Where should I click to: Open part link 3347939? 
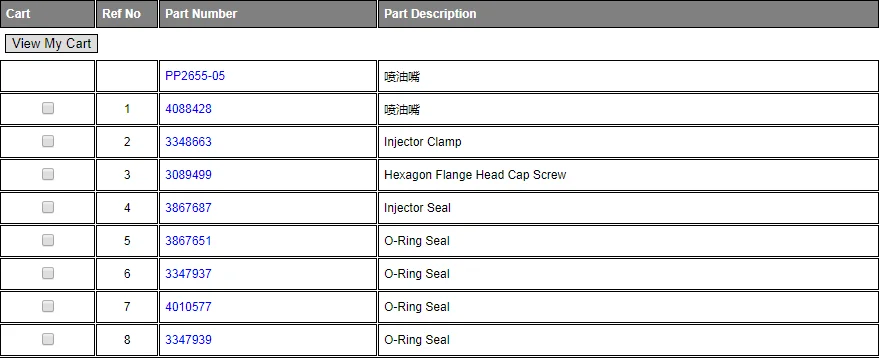click(188, 340)
